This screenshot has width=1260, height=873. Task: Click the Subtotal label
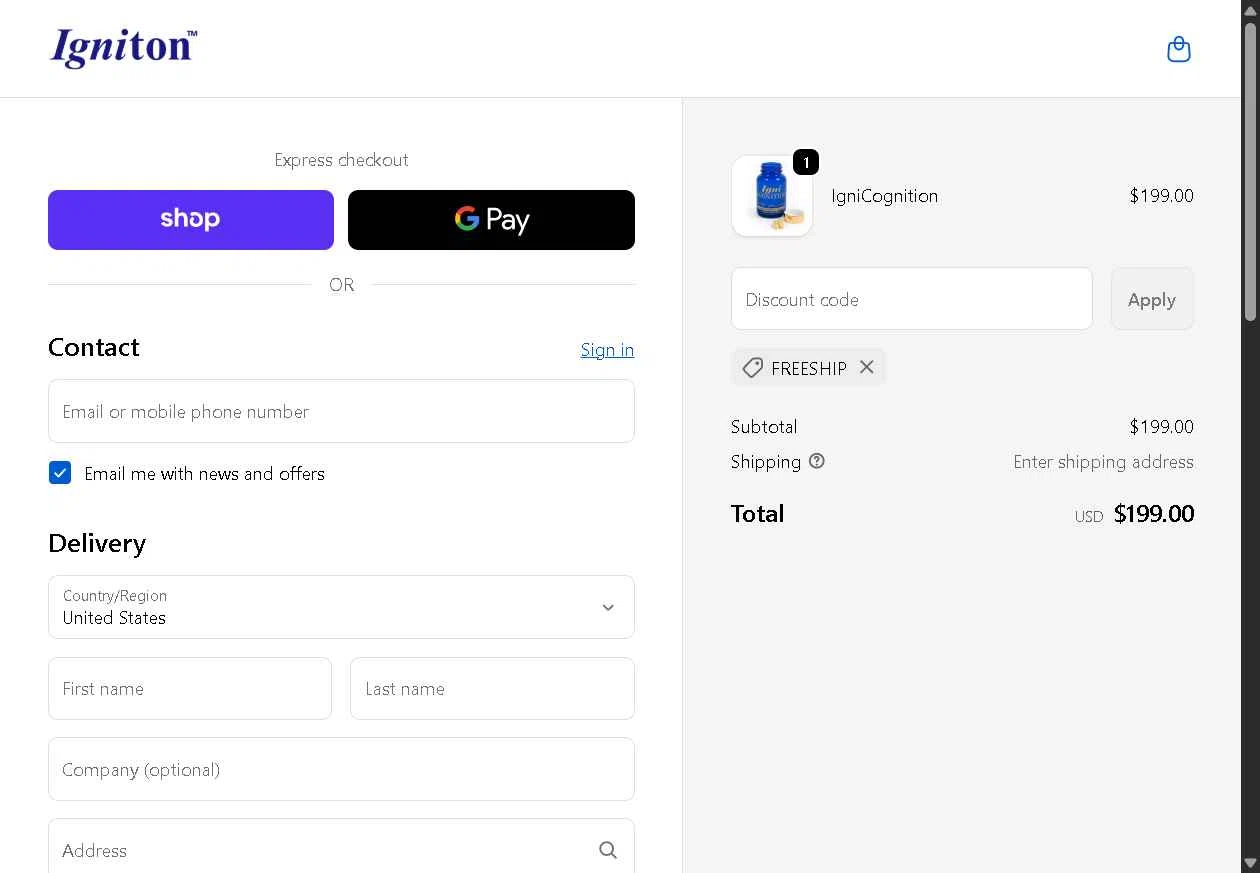[764, 427]
